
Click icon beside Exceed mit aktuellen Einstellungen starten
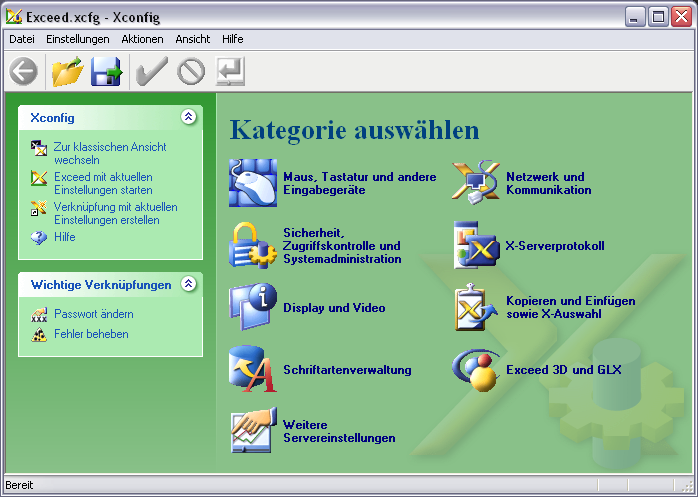[39, 178]
